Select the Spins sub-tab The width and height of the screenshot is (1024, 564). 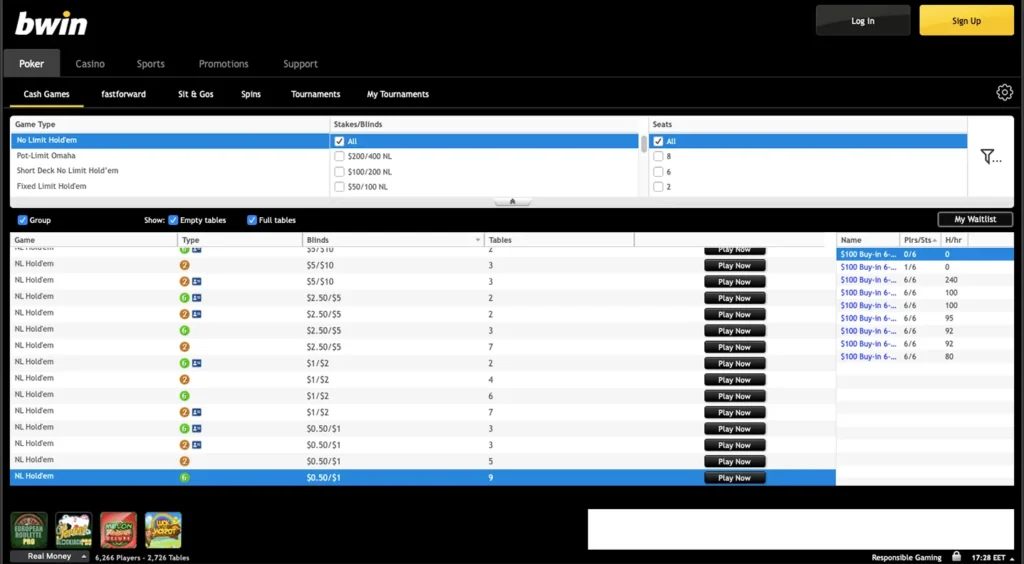251,94
